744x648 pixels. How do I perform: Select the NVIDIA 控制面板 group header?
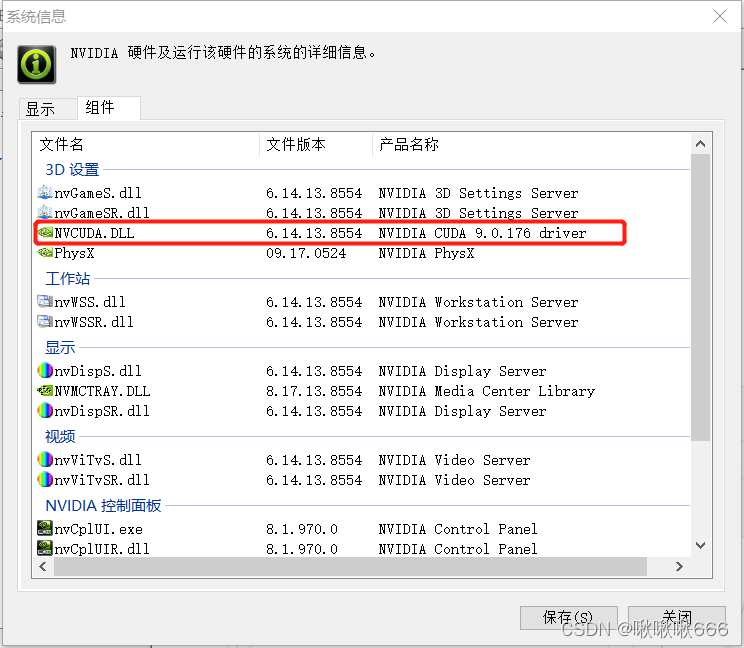(103, 506)
